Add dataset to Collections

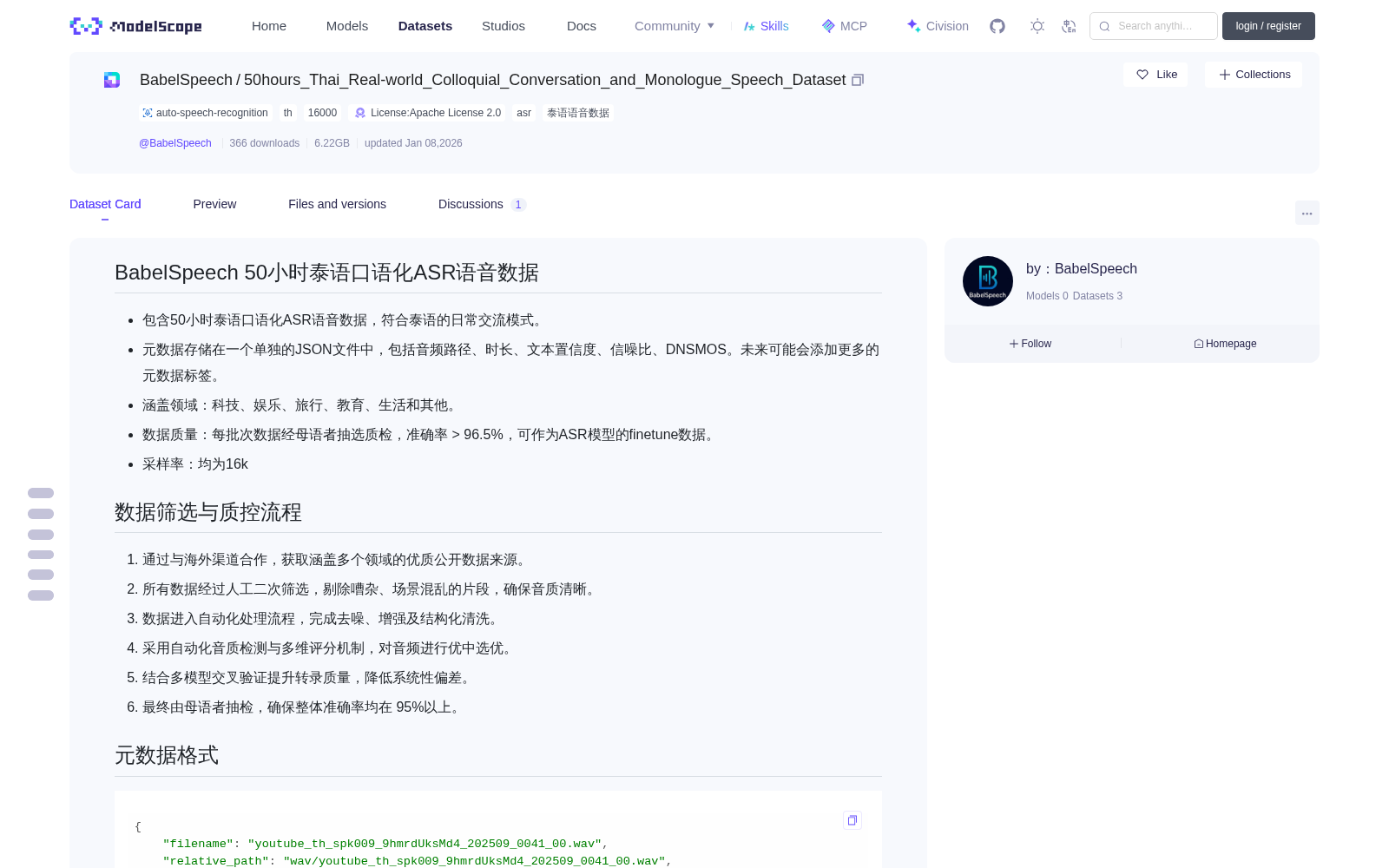pyautogui.click(x=1254, y=75)
